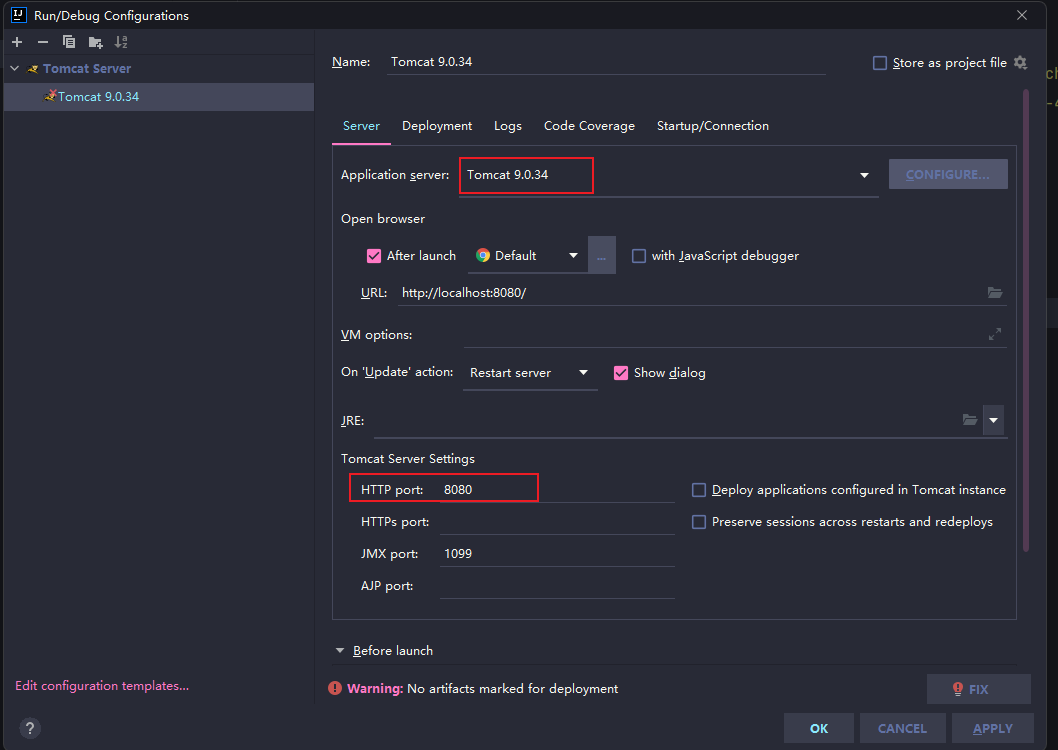Image resolution: width=1058 pixels, height=750 pixels.
Task: Uncheck the After launch checkbox
Action: coord(375,256)
